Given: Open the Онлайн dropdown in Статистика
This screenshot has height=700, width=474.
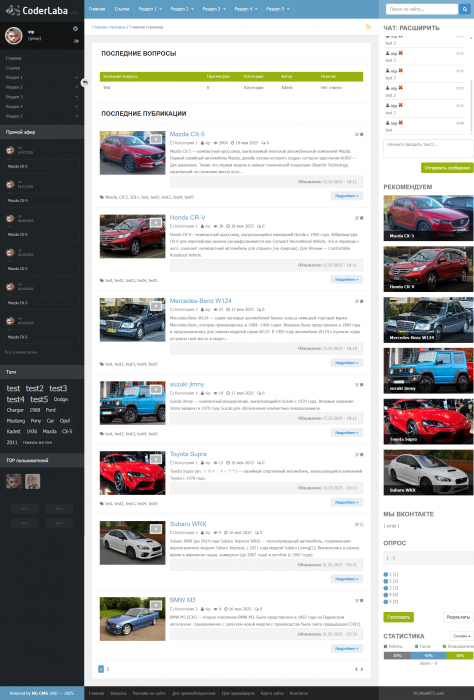Looking at the screenshot, I should tap(462, 636).
